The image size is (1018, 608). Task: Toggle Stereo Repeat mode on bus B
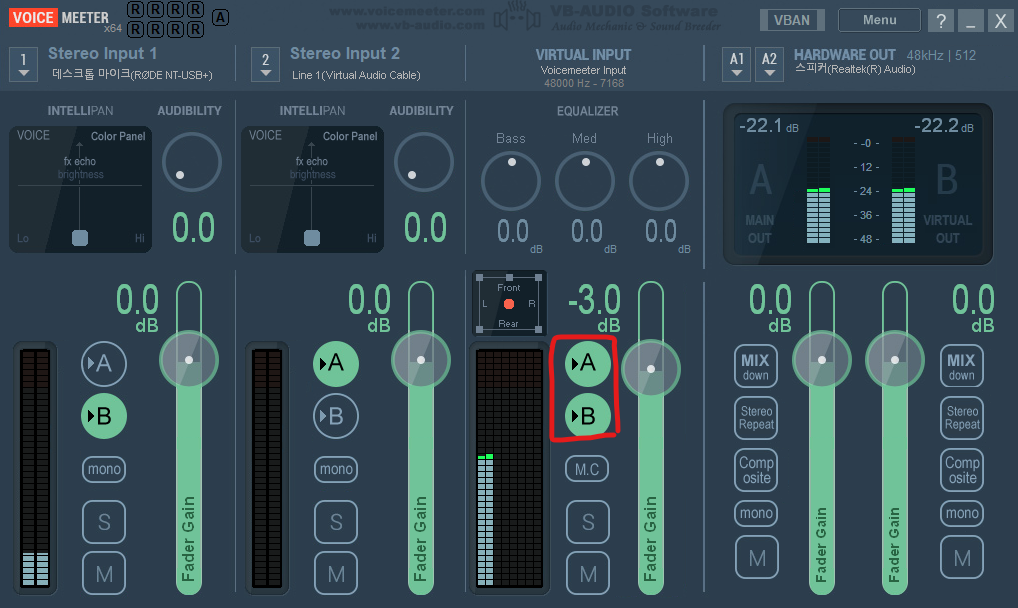pos(962,418)
